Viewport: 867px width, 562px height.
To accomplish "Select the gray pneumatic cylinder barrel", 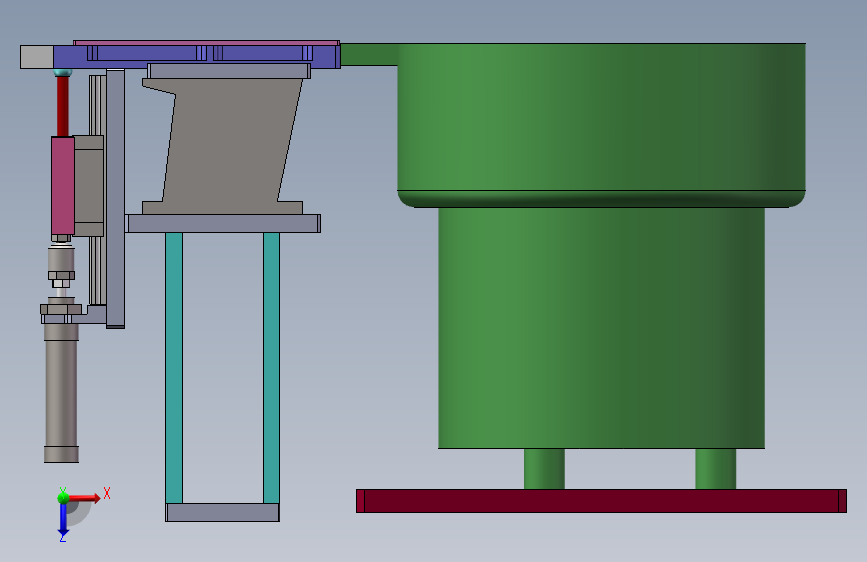I will pos(61,393).
